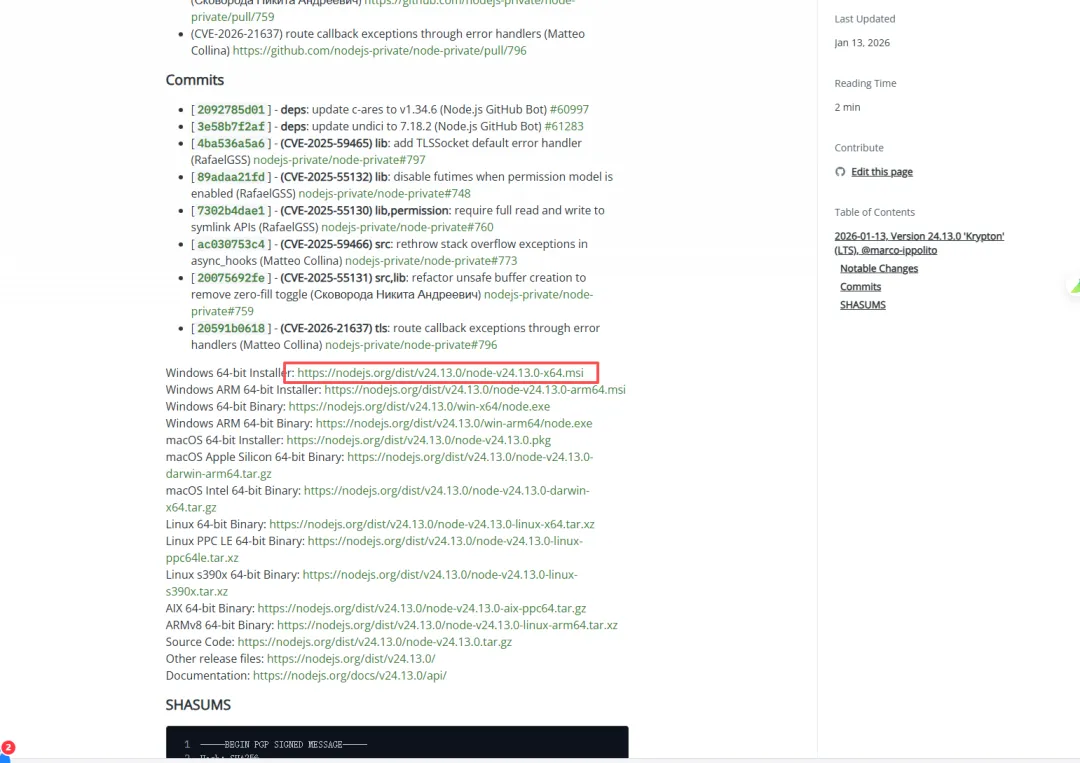The width and height of the screenshot is (1080, 763).
Task: Open the commit hash 2092785d01 link
Action: (231, 109)
